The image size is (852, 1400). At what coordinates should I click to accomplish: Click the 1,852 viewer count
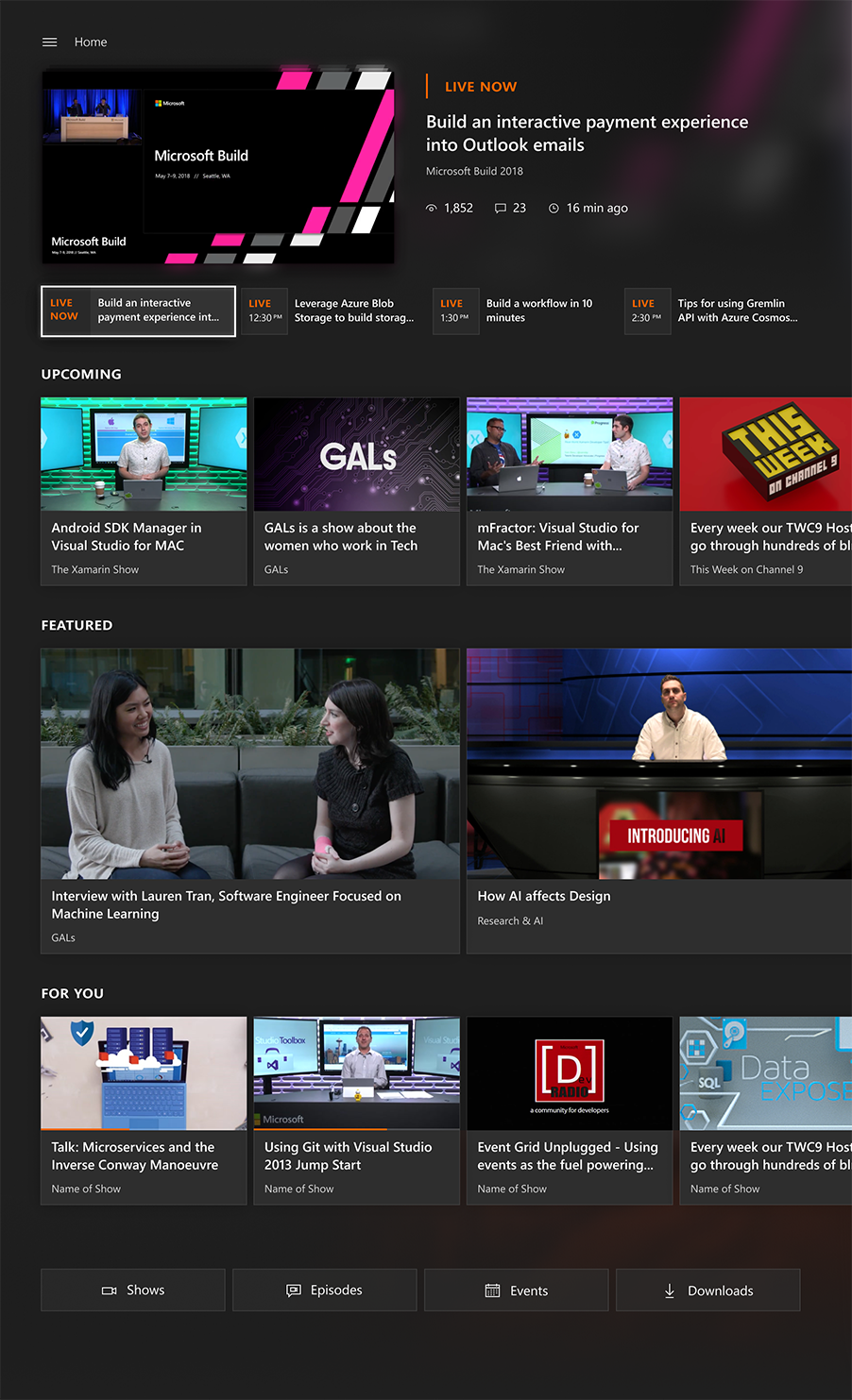[x=458, y=208]
